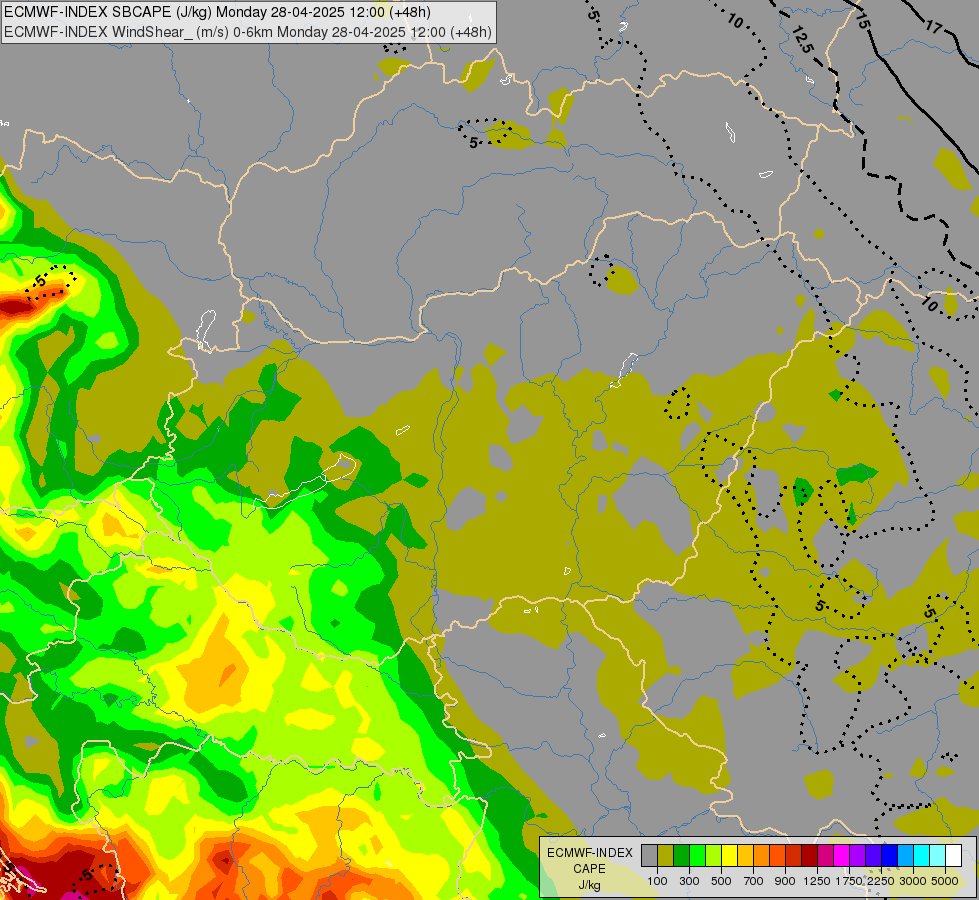Screen dimensions: 979x900
Task: Click the gray swatch in the CAPE legend
Action: click(649, 855)
